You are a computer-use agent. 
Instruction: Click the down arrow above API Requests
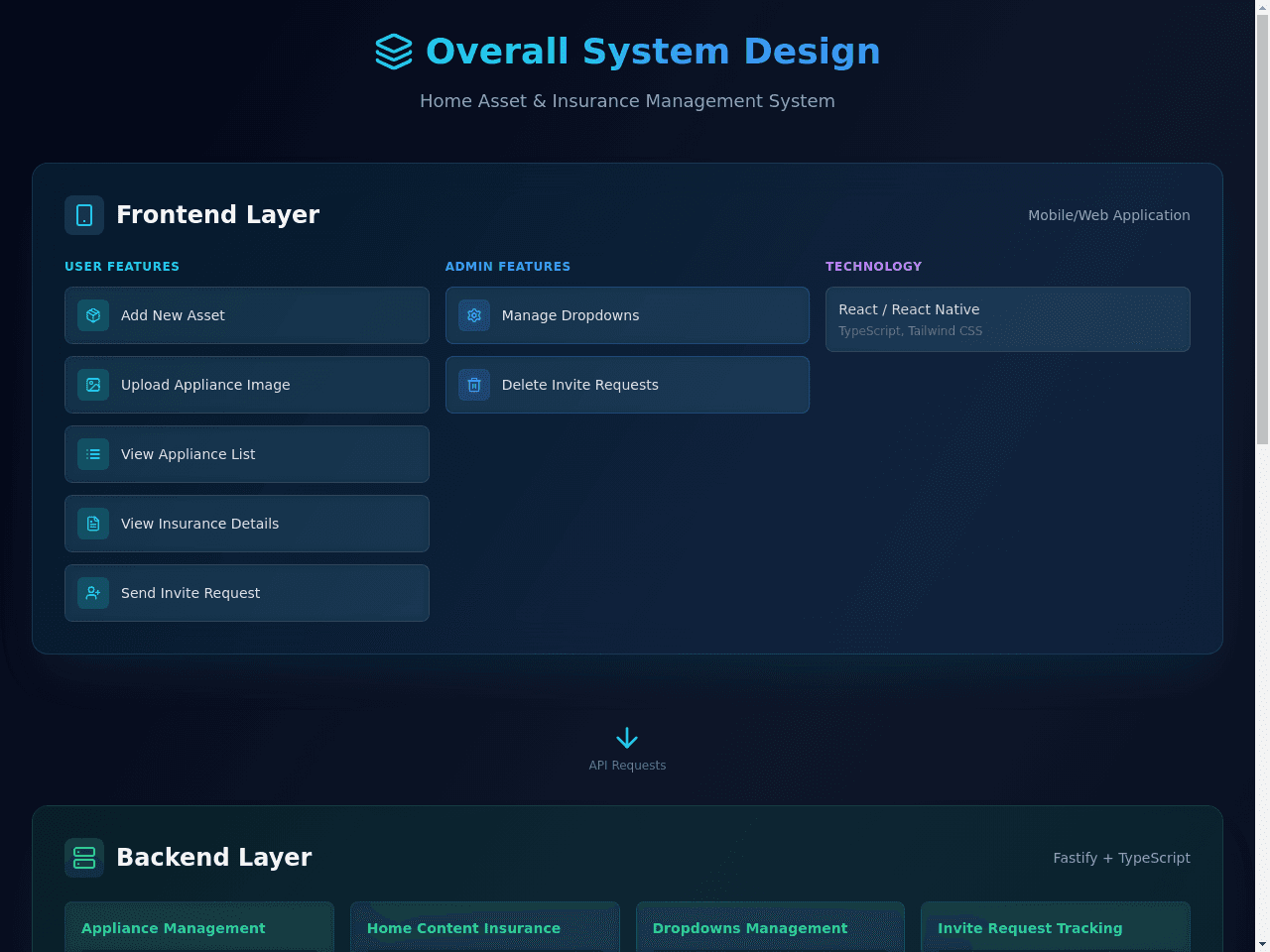(x=627, y=738)
